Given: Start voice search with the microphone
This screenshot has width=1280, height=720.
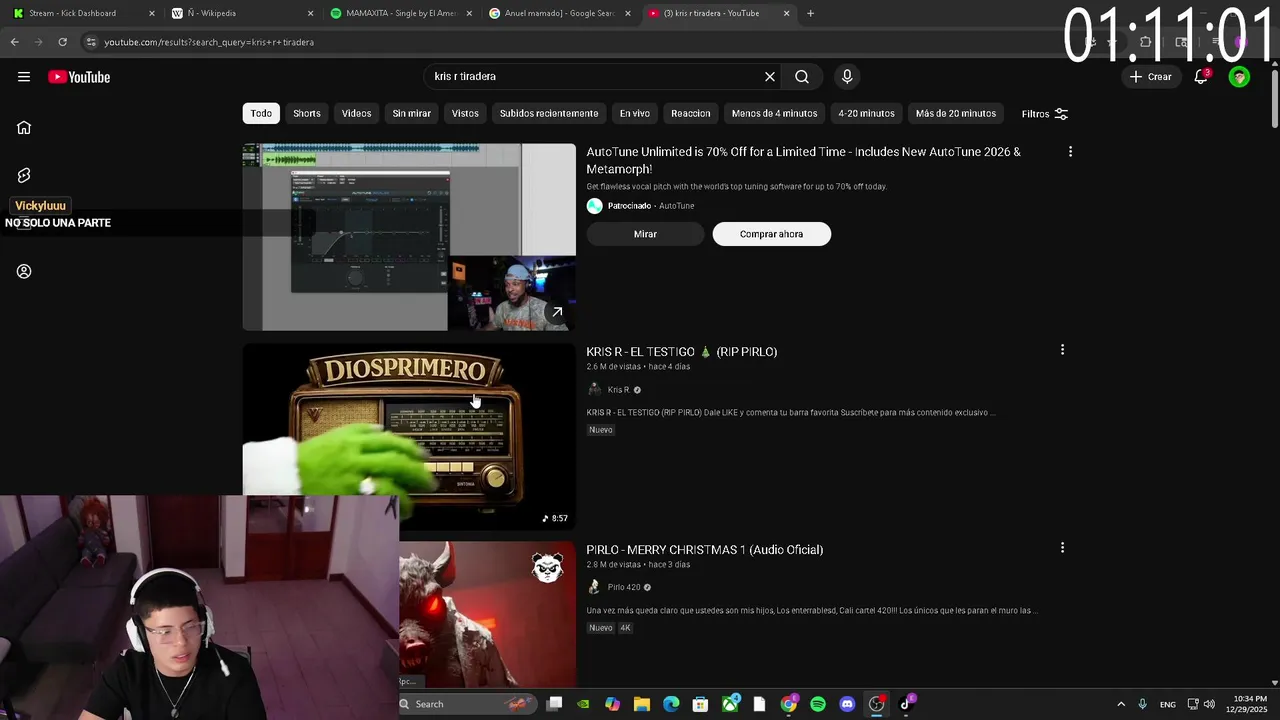Looking at the screenshot, I should tap(847, 77).
